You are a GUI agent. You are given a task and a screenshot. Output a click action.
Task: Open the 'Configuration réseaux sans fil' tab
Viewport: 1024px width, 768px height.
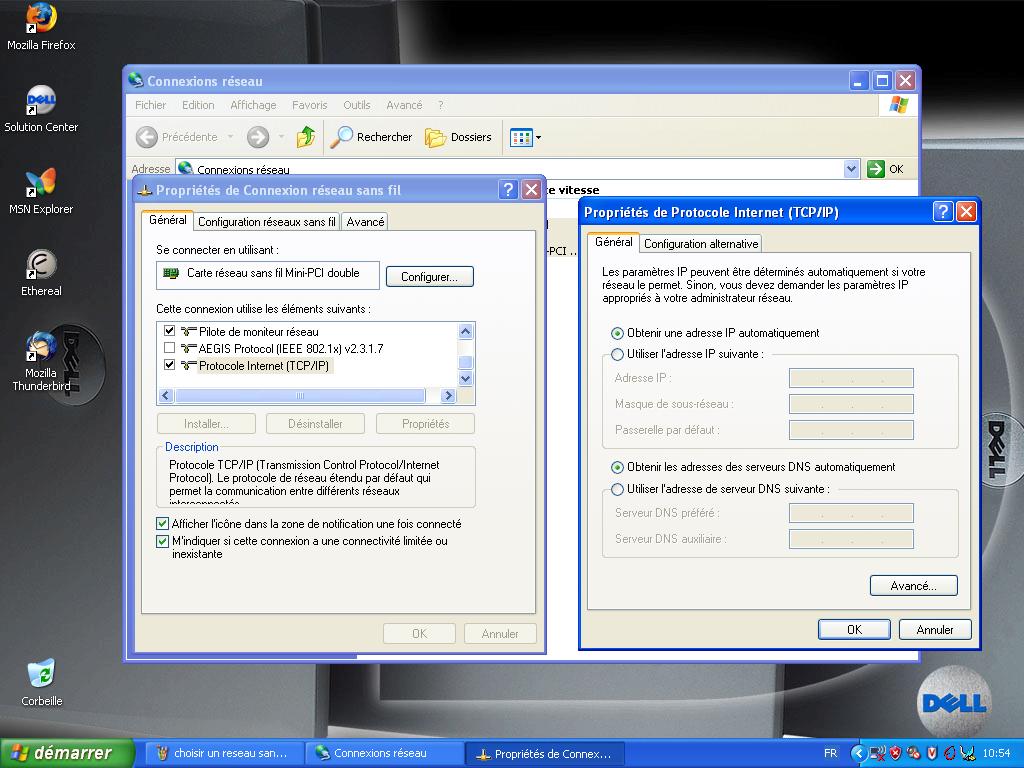[x=266, y=222]
